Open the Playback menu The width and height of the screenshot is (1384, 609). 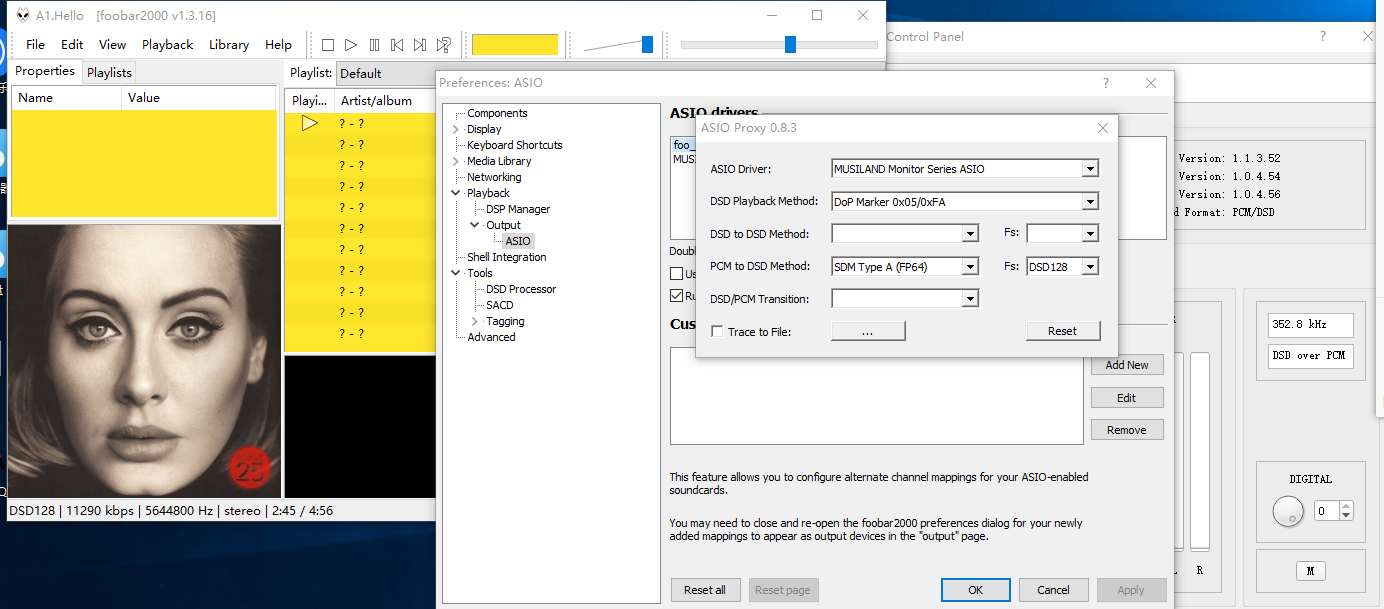pos(167,45)
